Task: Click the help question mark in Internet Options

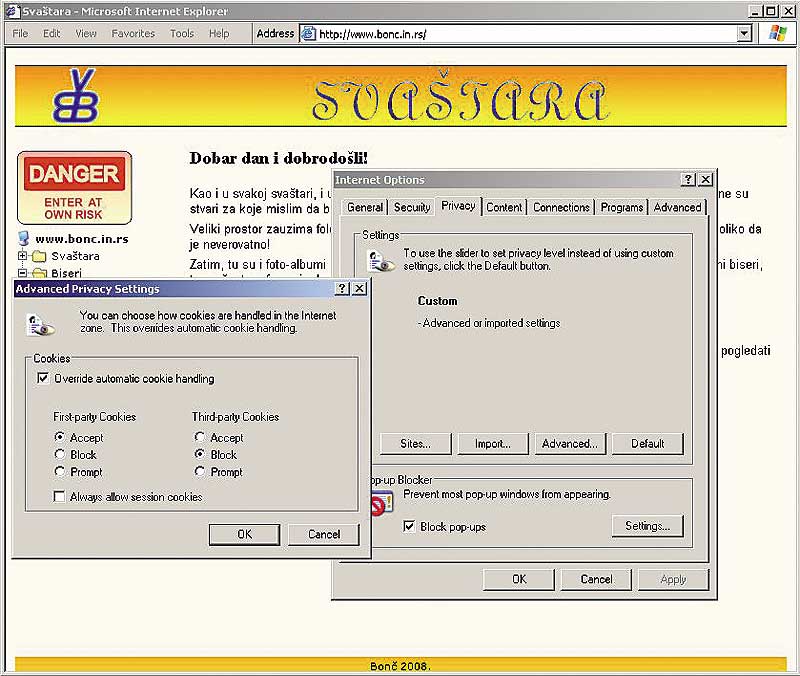Action: click(x=688, y=179)
